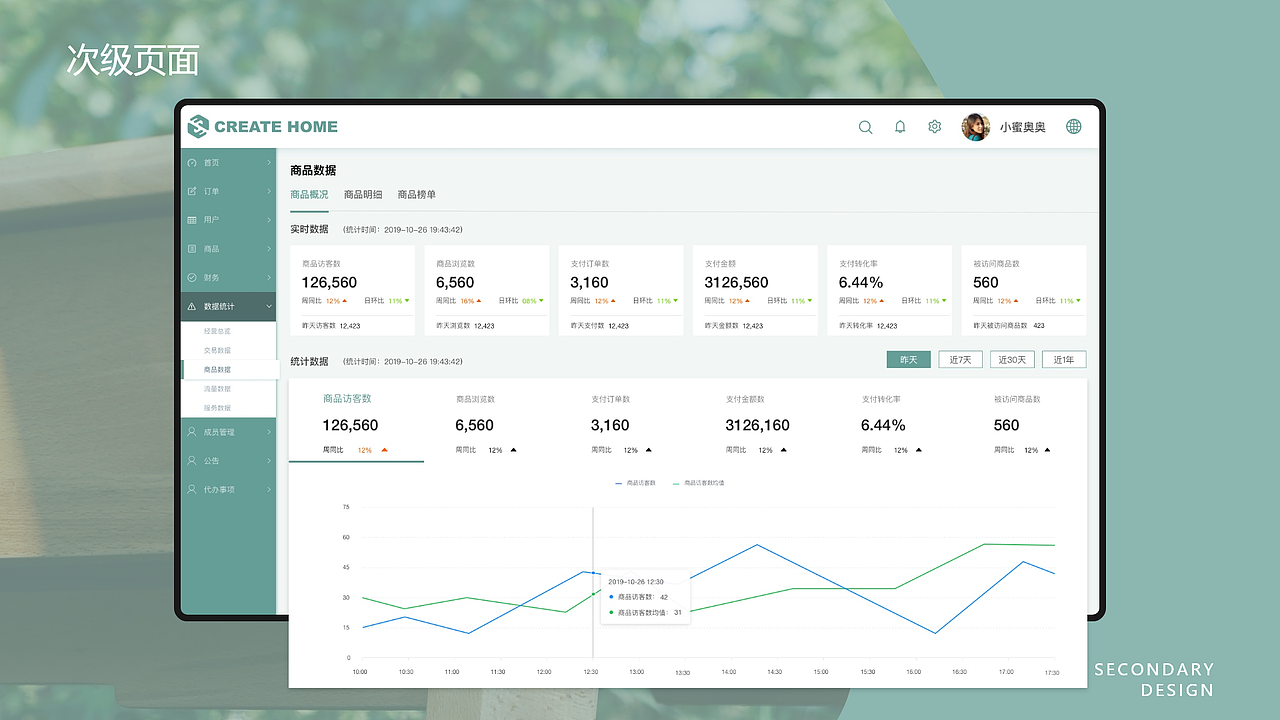The height and width of the screenshot is (720, 1280).
Task: Click the username 小蜜奥奥
Action: [1023, 128]
